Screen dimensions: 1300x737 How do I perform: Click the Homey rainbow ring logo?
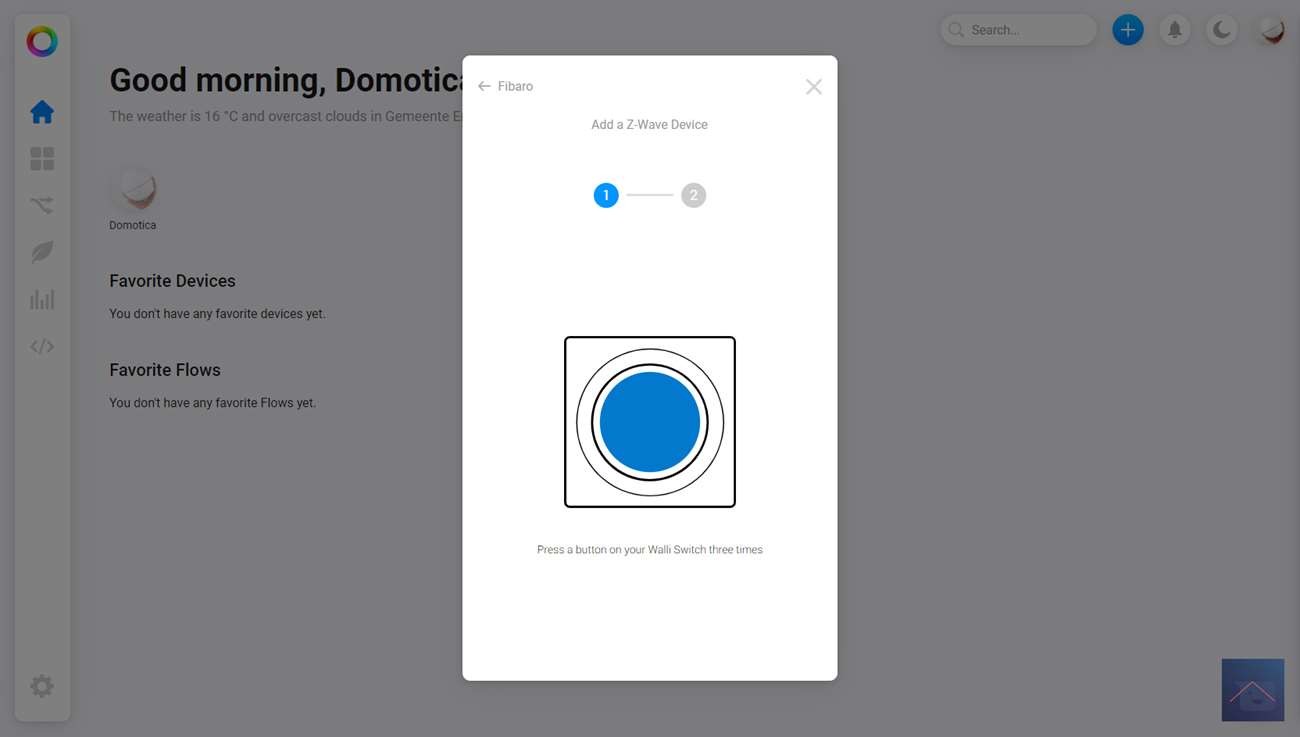[x=42, y=42]
